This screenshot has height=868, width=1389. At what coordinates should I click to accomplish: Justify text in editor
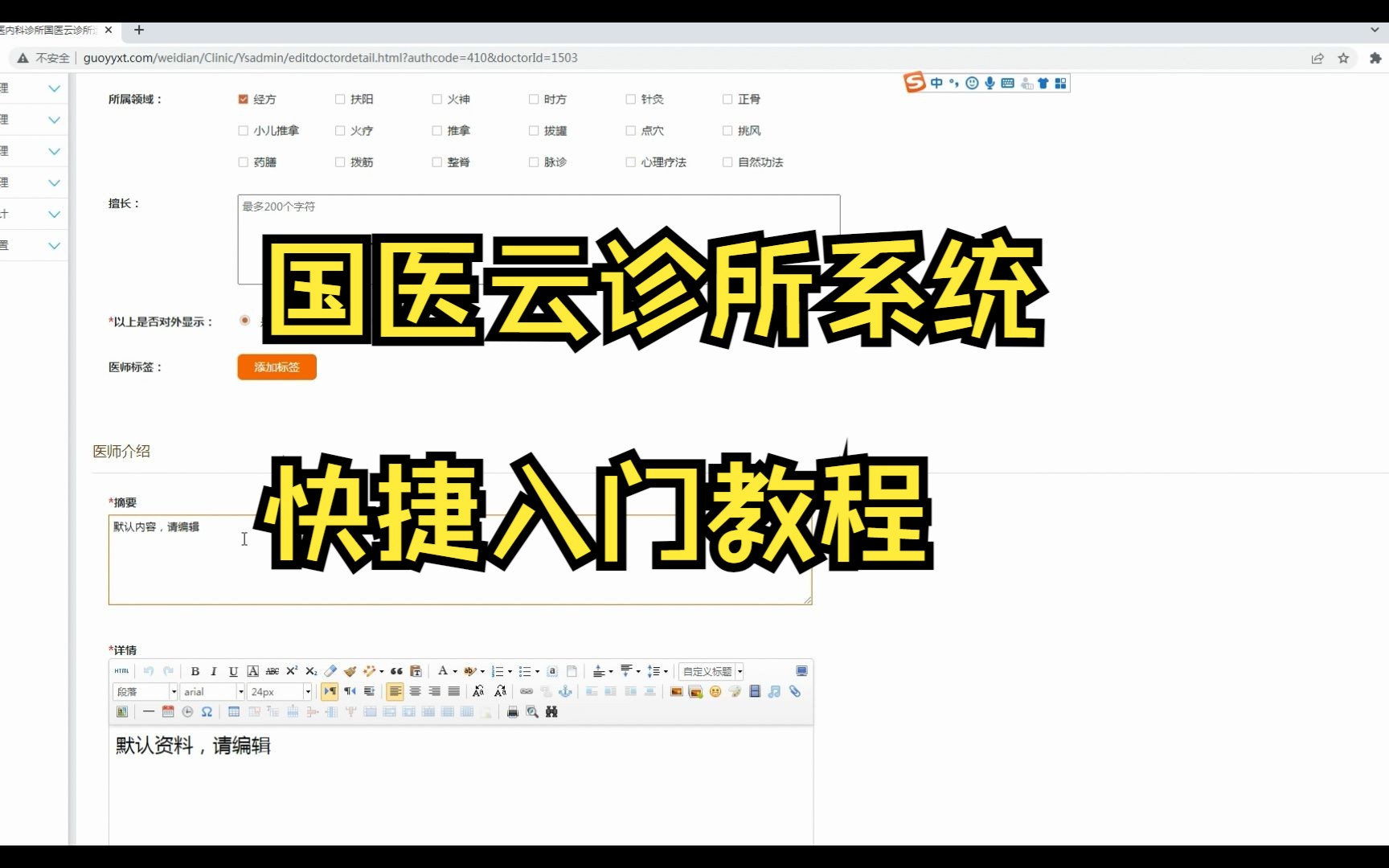pyautogui.click(x=453, y=691)
